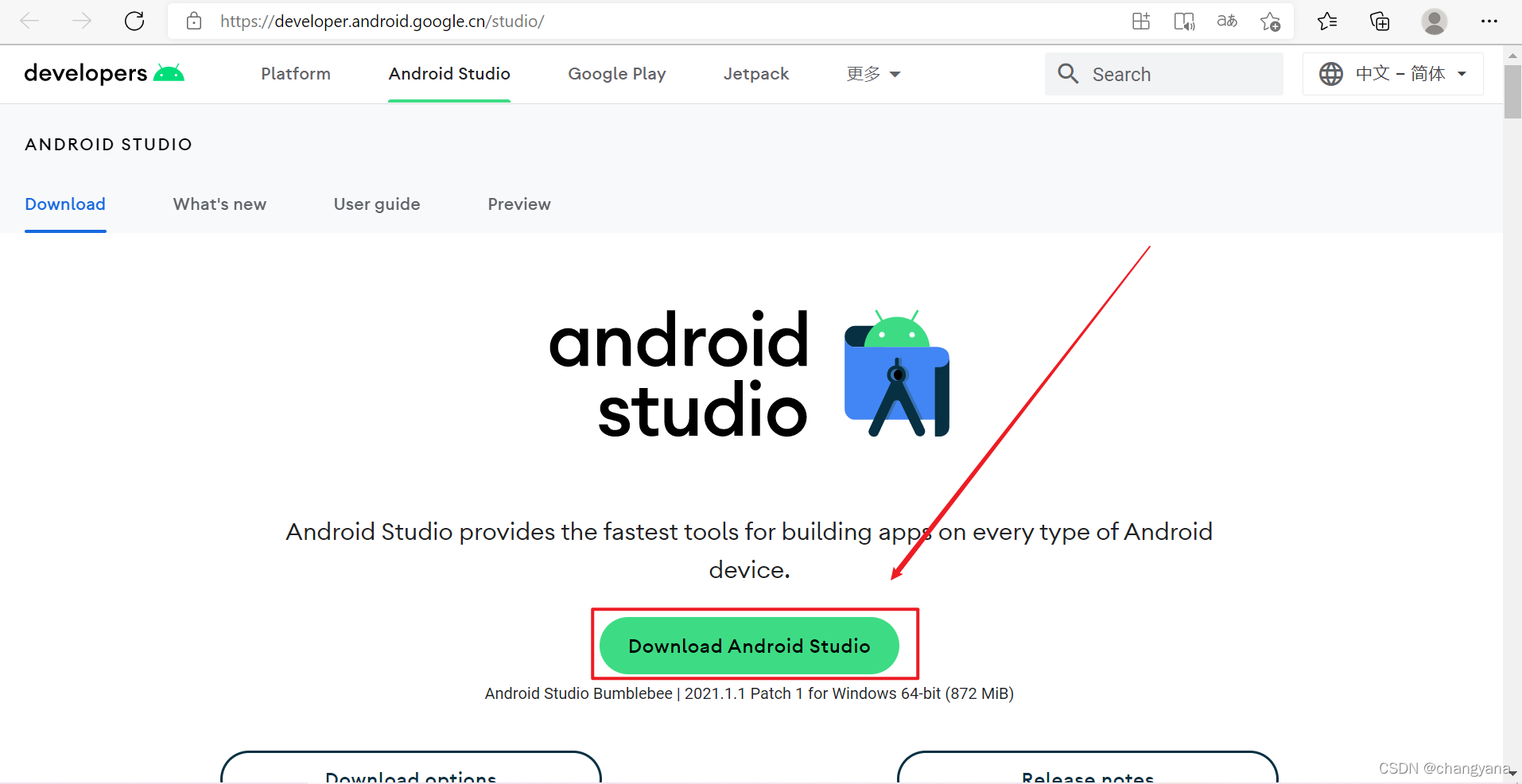Open browser settings ellipsis menu

[1489, 21]
